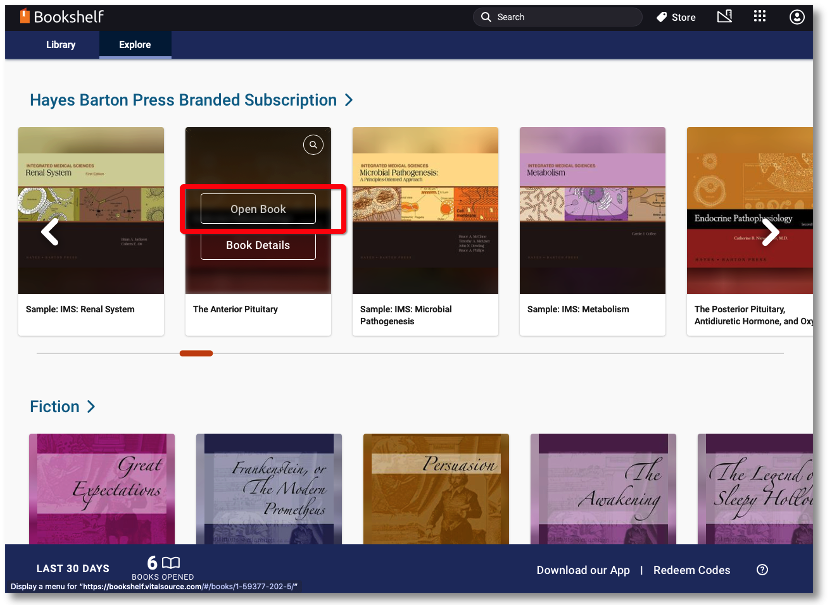Click the Open Book button
The height and width of the screenshot is (605, 828).
click(258, 209)
